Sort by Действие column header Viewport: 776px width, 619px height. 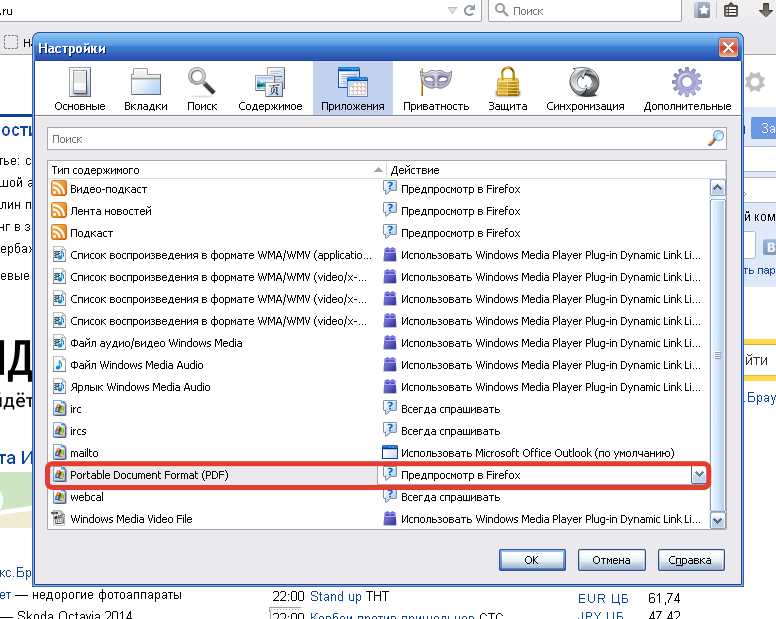(556, 170)
